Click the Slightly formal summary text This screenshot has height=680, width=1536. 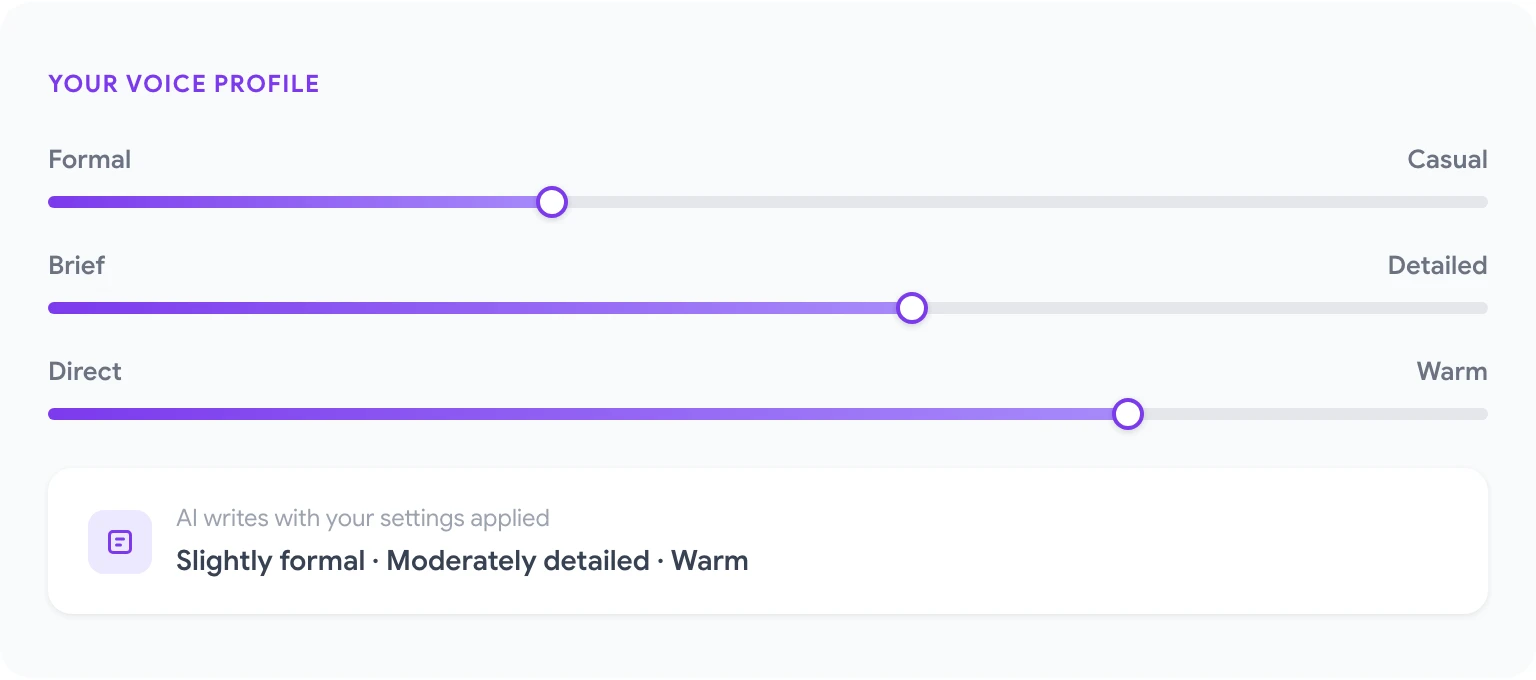click(x=270, y=560)
